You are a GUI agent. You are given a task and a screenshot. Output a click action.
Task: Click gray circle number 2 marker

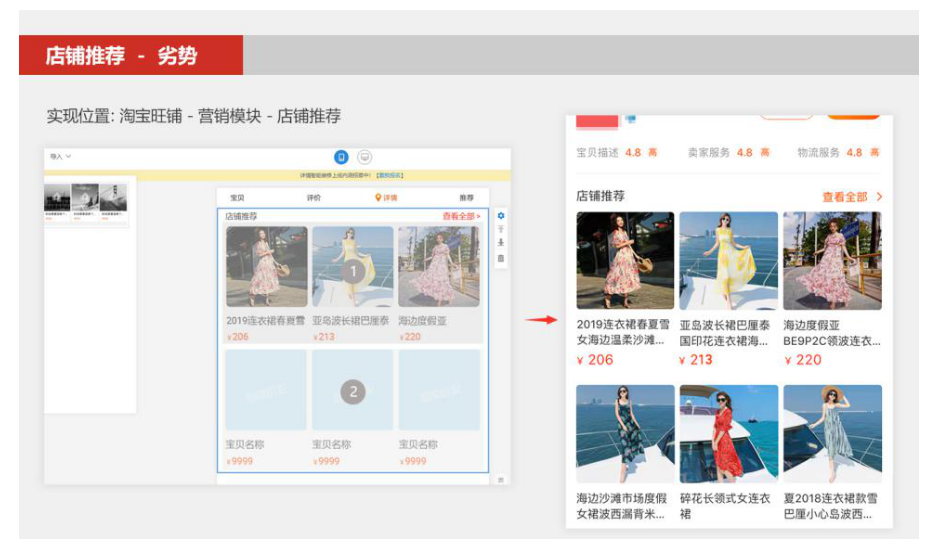(352, 392)
